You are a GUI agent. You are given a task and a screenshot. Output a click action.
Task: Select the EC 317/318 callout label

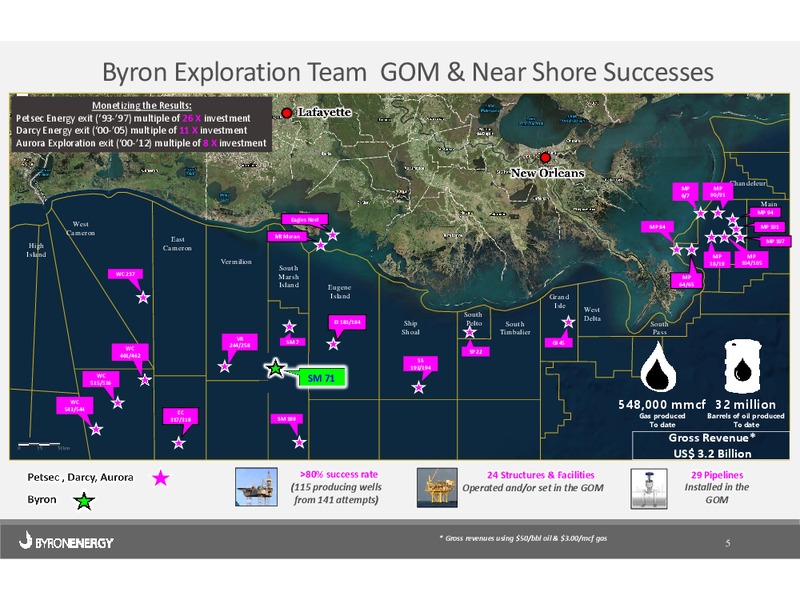[x=181, y=416]
